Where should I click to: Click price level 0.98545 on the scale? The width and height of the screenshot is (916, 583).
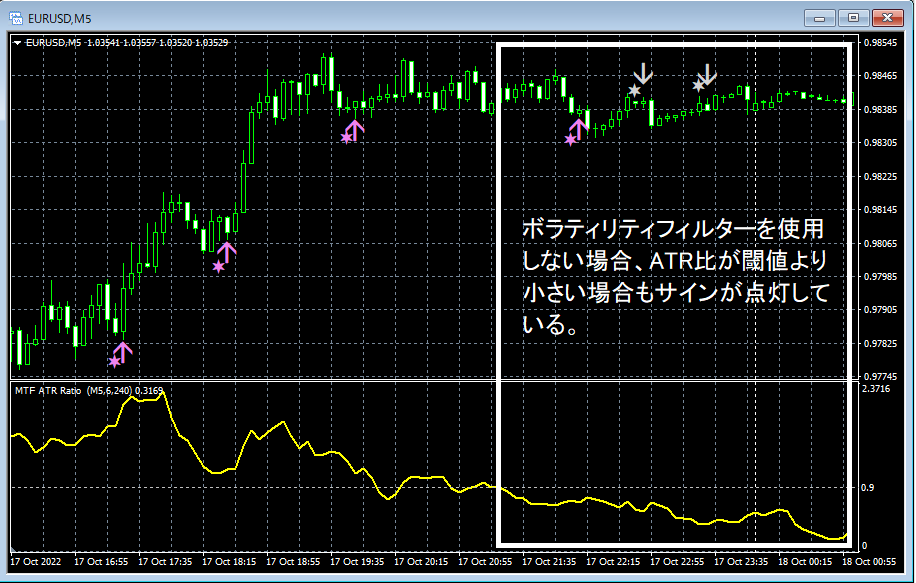[880, 43]
